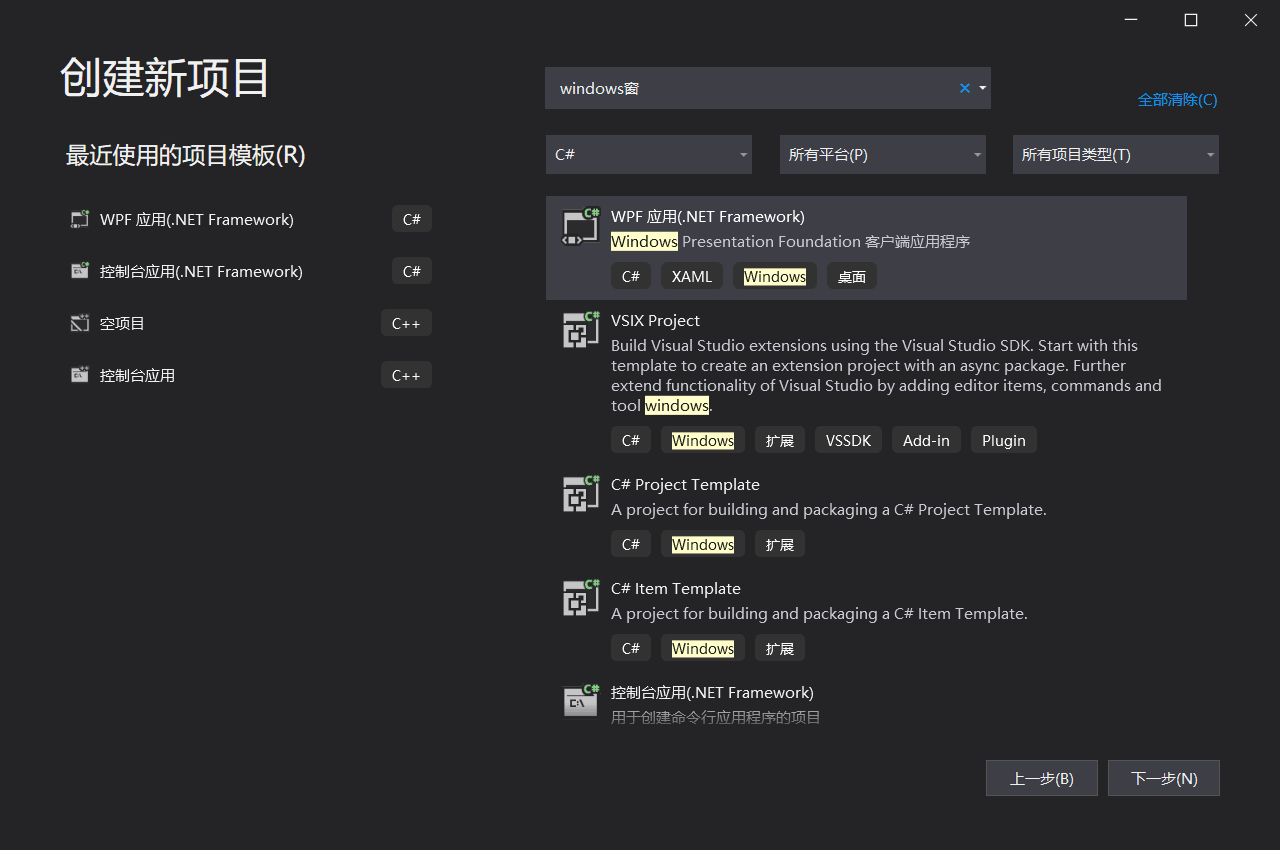
Task: Click Windows tag on C# Item Template
Action: pos(703,648)
